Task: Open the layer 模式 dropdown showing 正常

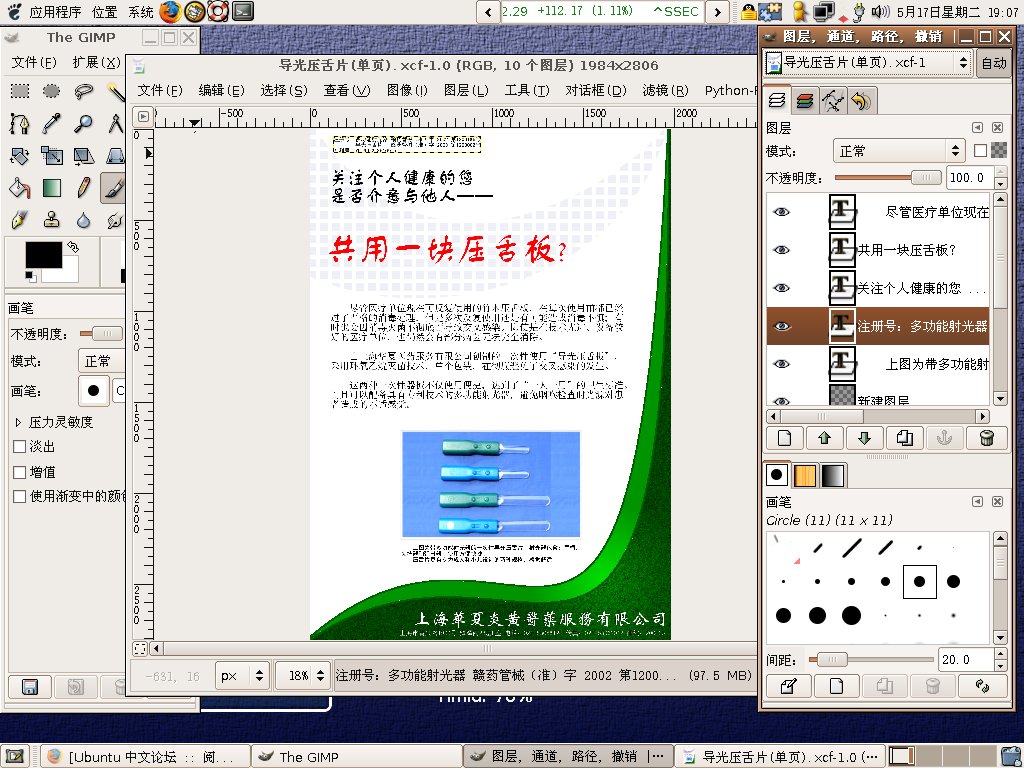Action: pos(899,151)
